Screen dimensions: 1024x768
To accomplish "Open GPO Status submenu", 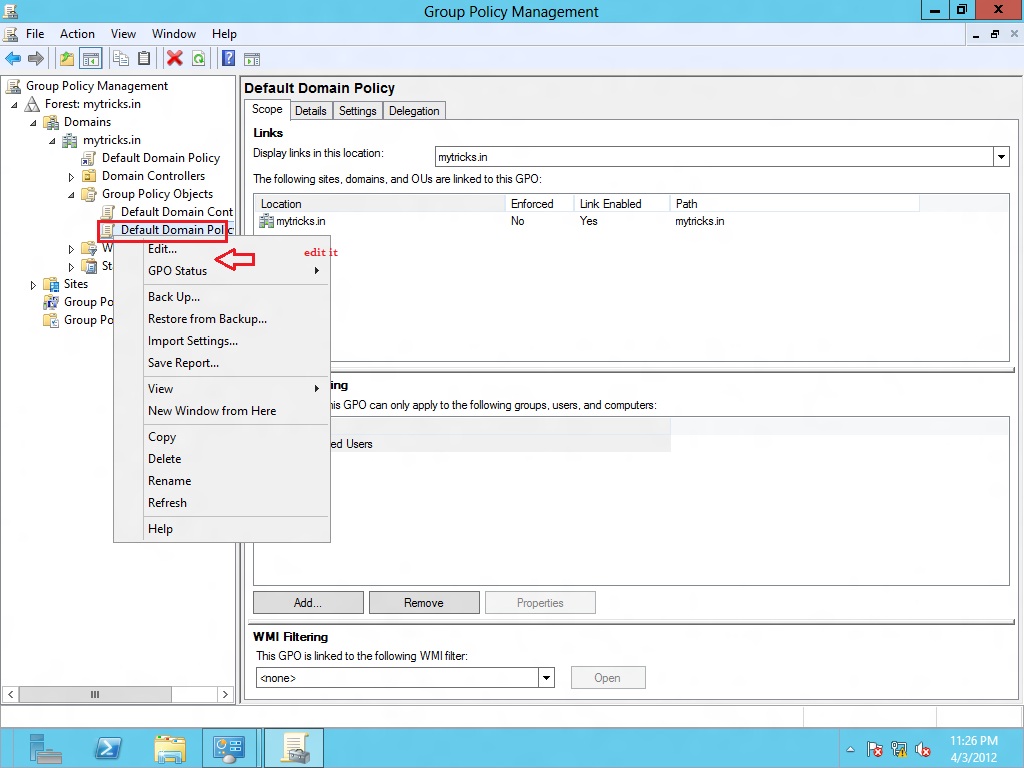I will click(236, 270).
